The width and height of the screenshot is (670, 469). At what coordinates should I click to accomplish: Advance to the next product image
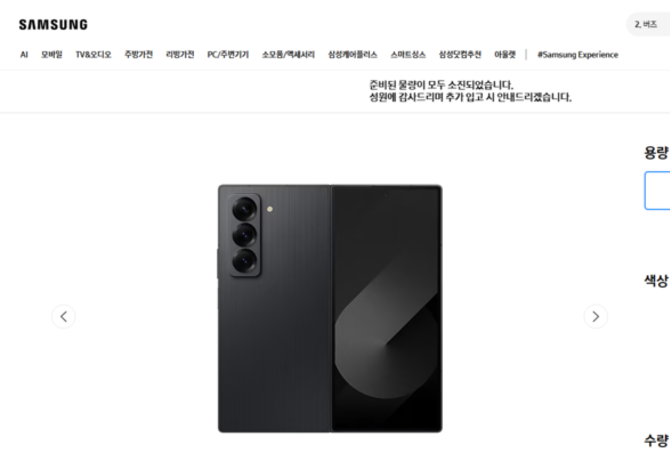596,317
